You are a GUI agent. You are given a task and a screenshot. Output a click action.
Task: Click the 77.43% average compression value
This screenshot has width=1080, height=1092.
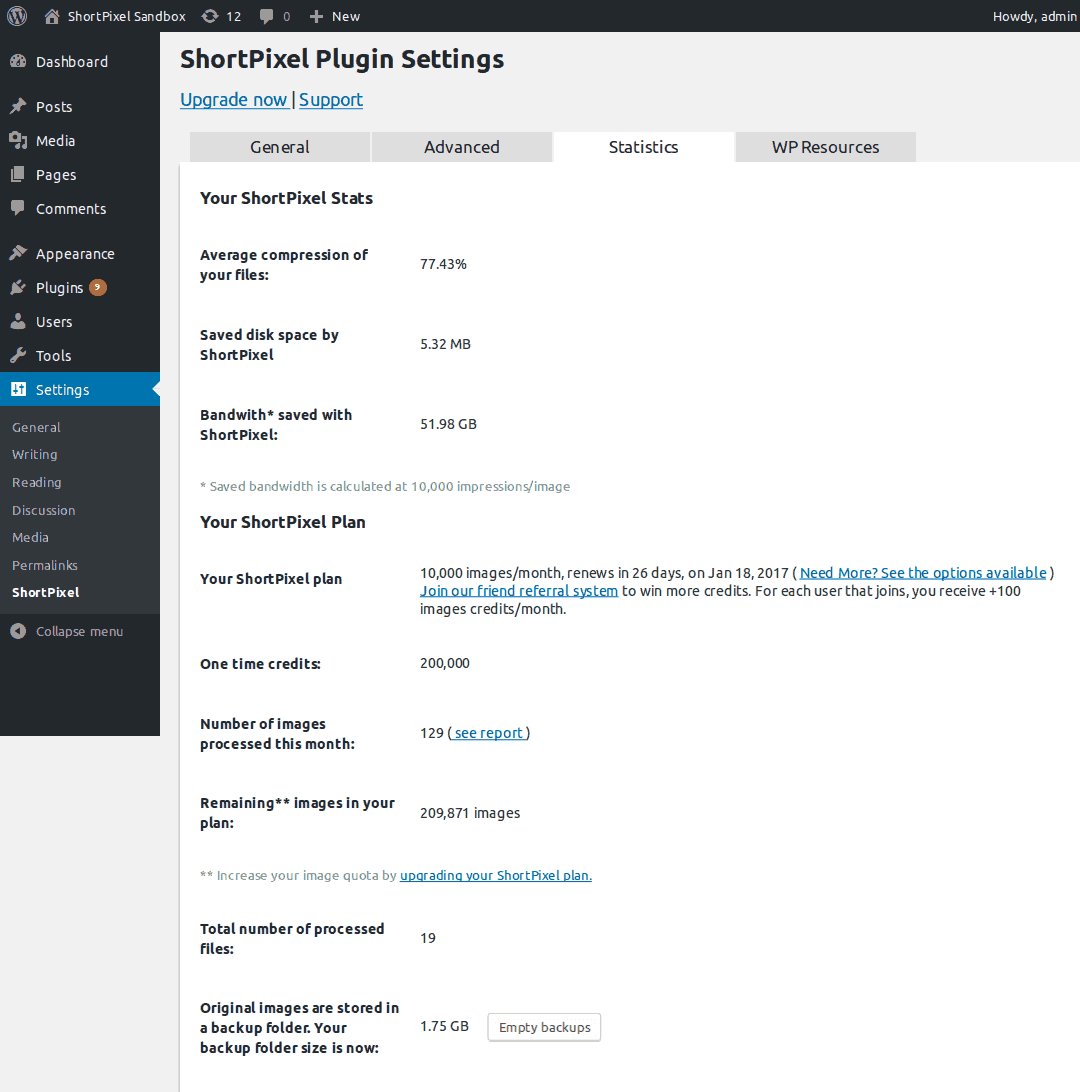pyautogui.click(x=444, y=264)
